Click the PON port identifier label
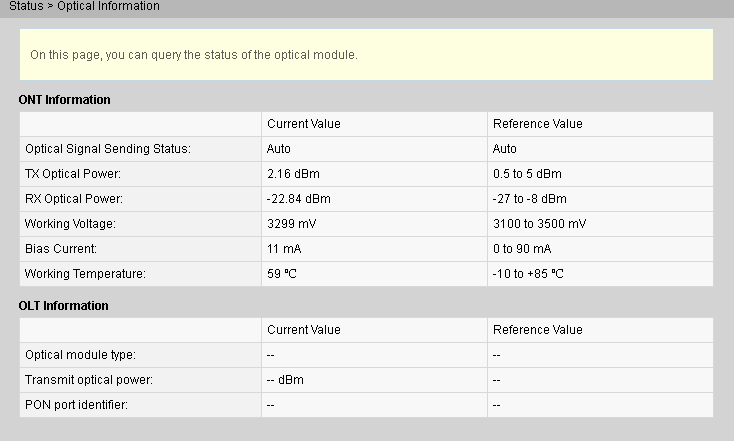 [x=77, y=405]
